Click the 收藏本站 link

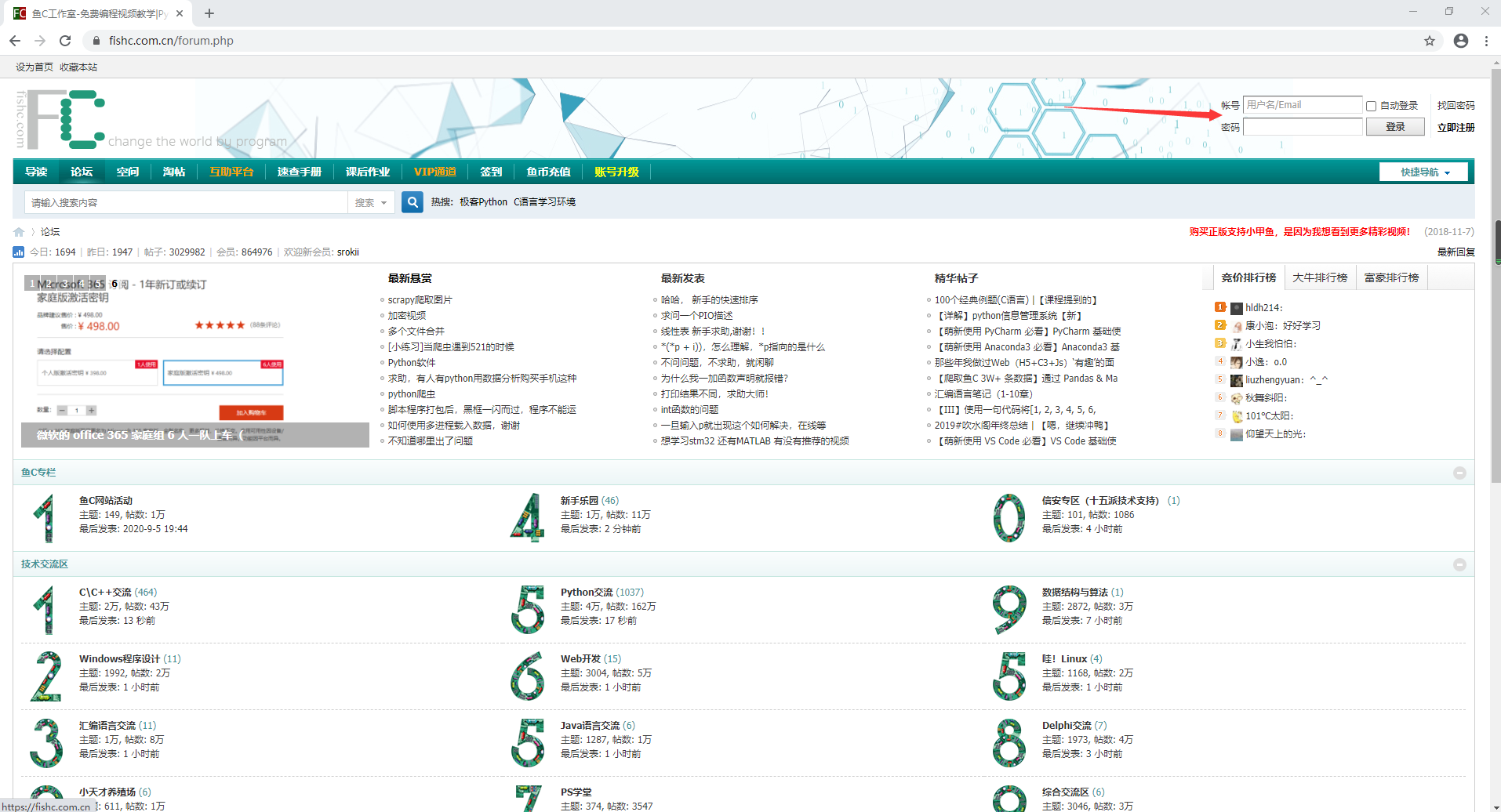[x=78, y=67]
